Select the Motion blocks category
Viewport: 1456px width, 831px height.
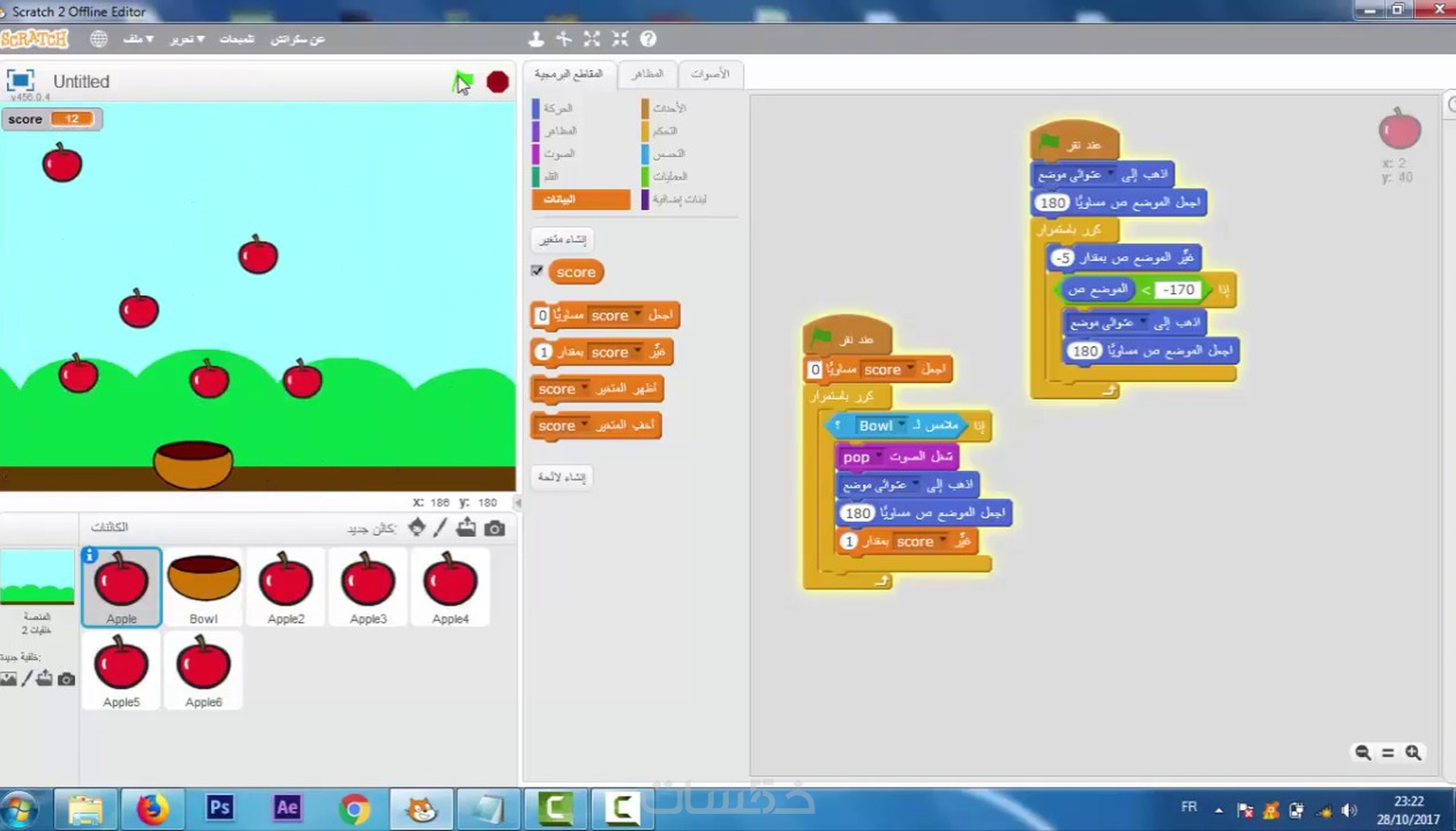[557, 108]
